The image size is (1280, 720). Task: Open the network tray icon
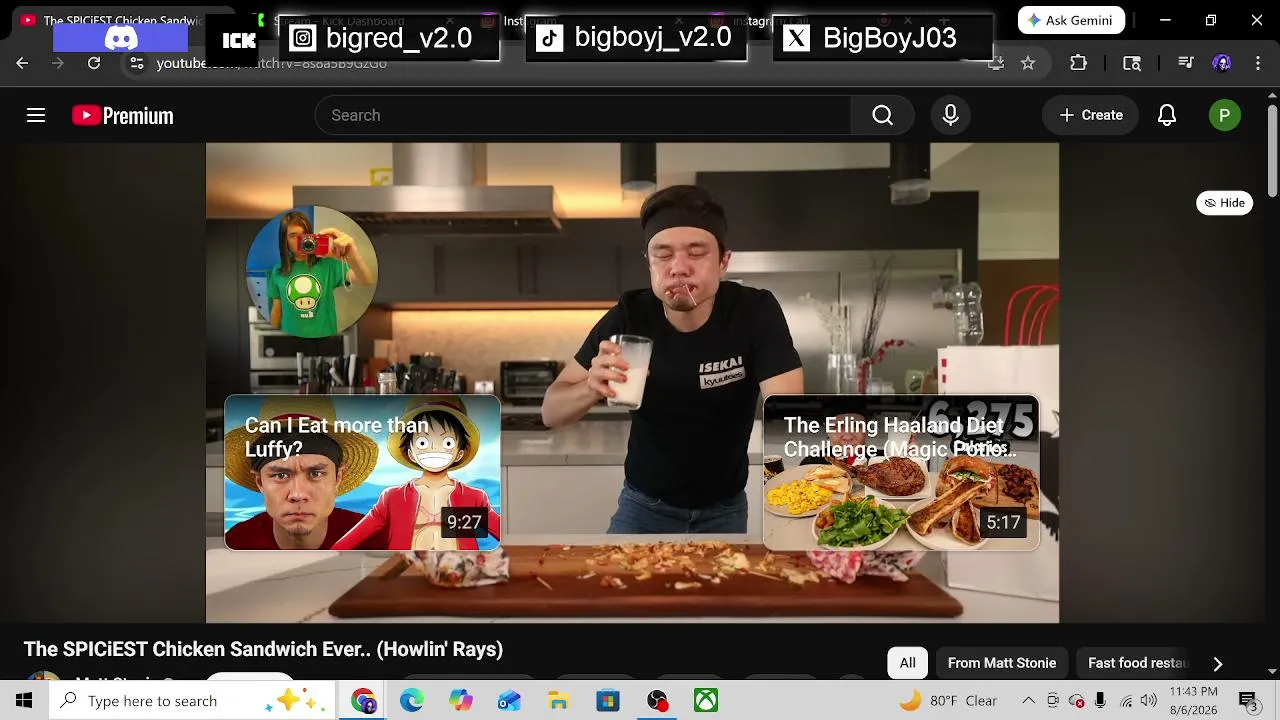click(1126, 701)
